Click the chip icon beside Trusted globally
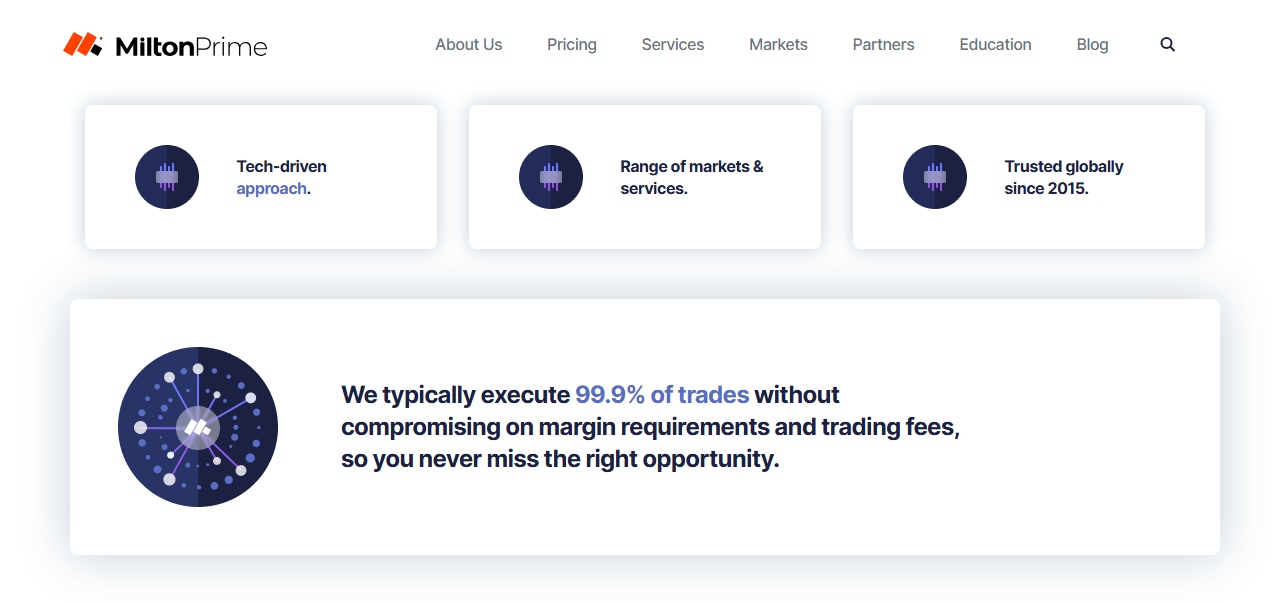 click(x=935, y=177)
